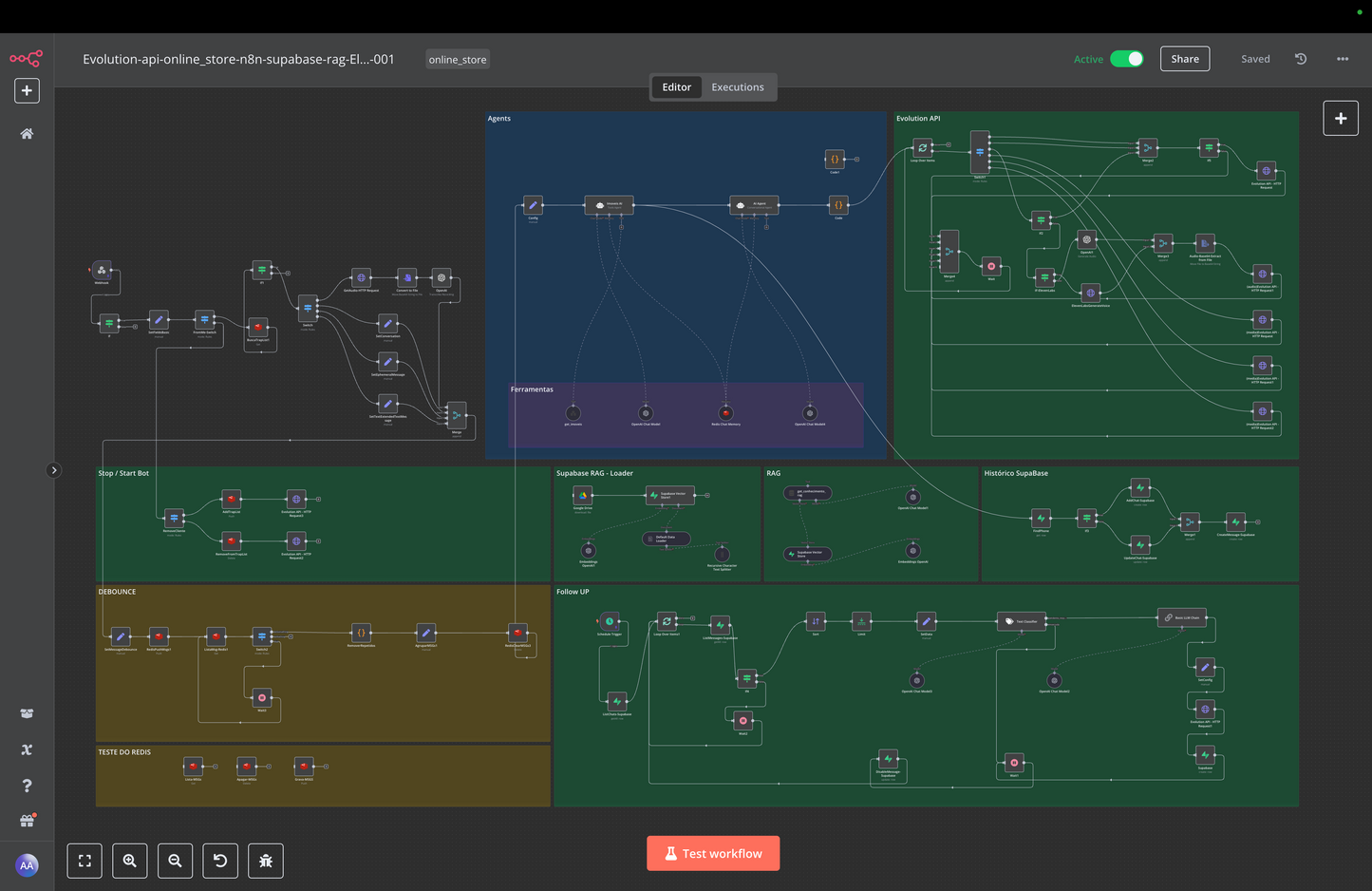The height and width of the screenshot is (891, 1372).
Task: Click the Histórico SupaBase sticky title
Action: pyautogui.click(x=1016, y=473)
